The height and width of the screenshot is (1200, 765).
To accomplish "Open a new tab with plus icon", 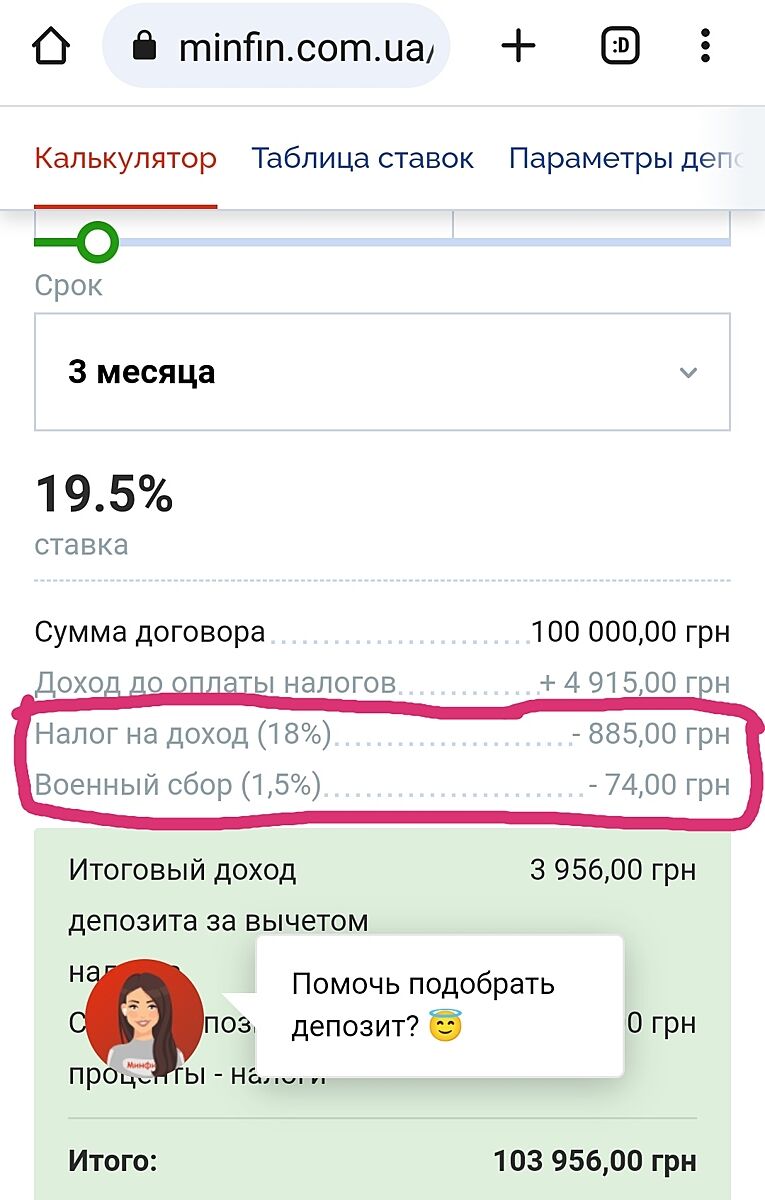I will point(518,47).
